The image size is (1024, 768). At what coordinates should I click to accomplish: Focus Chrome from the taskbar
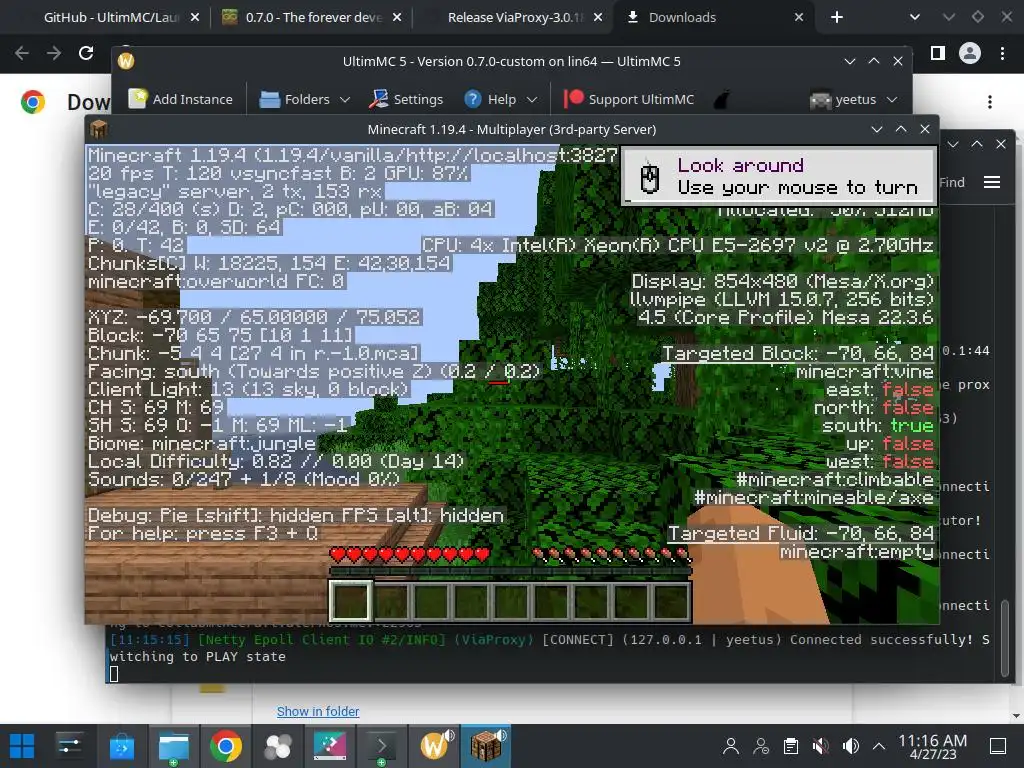226,746
